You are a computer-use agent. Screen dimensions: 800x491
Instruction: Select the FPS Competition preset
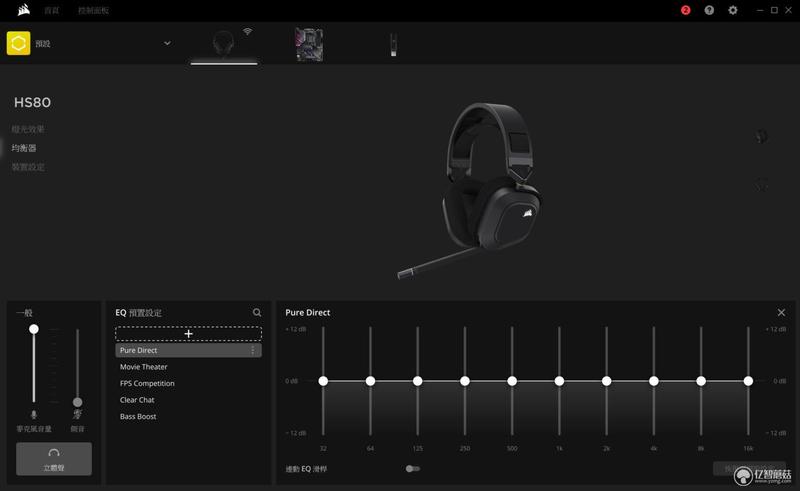click(x=147, y=383)
